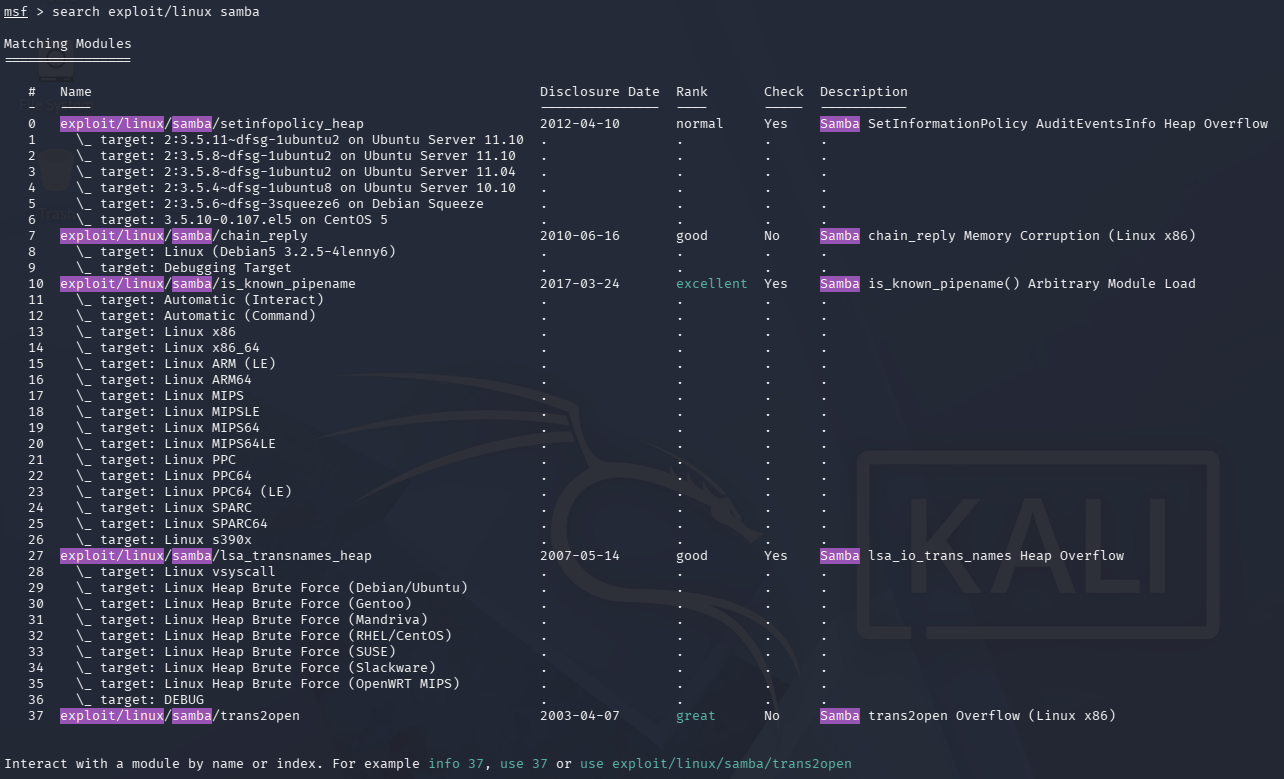This screenshot has height=779, width=1284.
Task: Click the 'excellent' rank text
Action: [x=711, y=284]
